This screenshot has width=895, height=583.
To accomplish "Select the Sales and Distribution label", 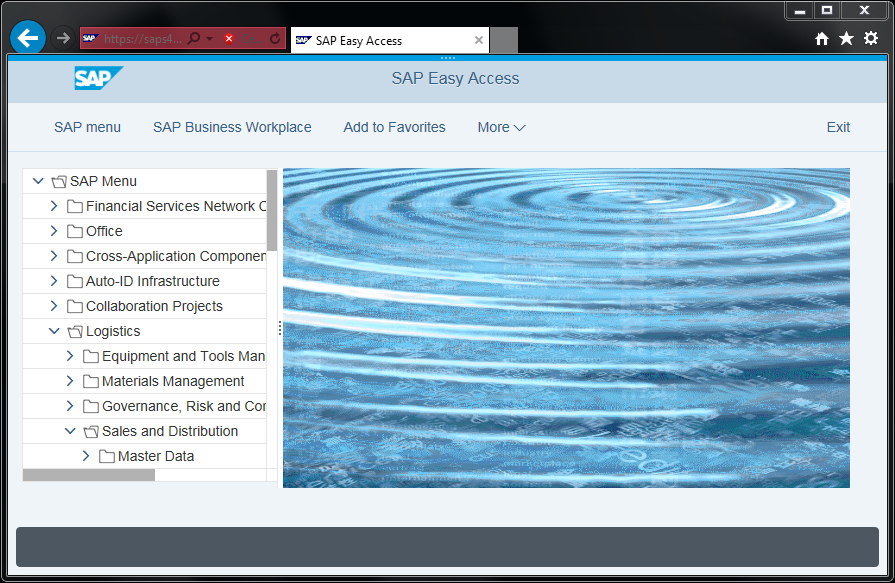I will tap(170, 431).
